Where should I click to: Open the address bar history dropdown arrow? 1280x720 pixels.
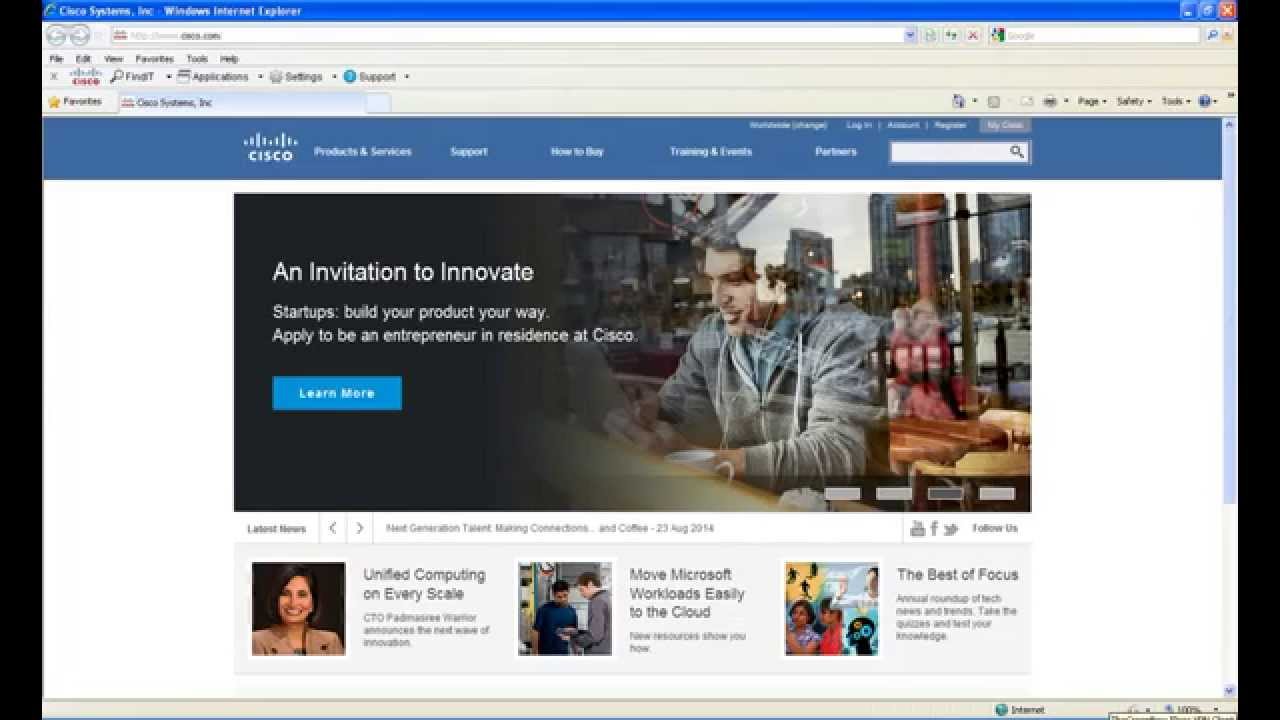[x=910, y=35]
